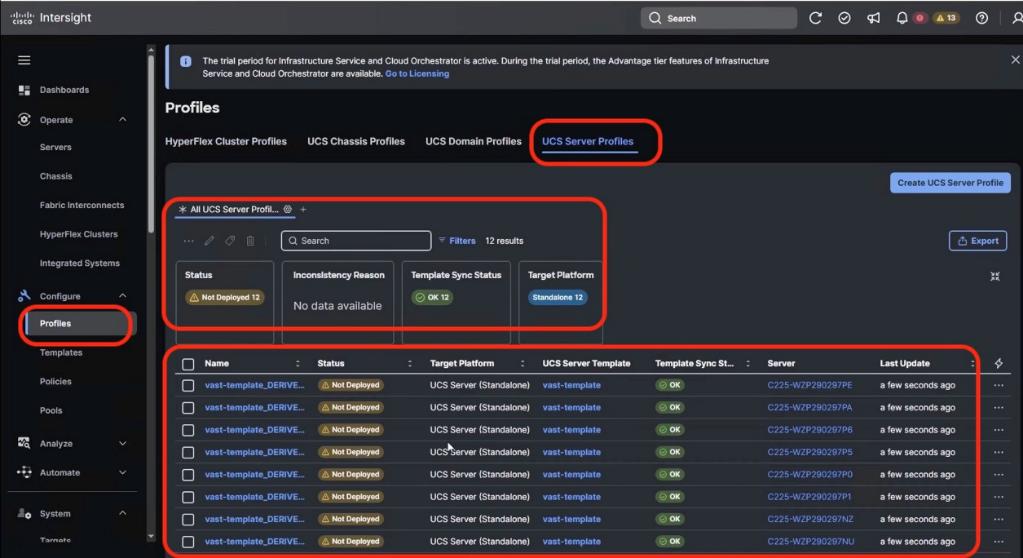
Task: Open row actions for server C225-WZP290297P5
Action: coord(998,452)
